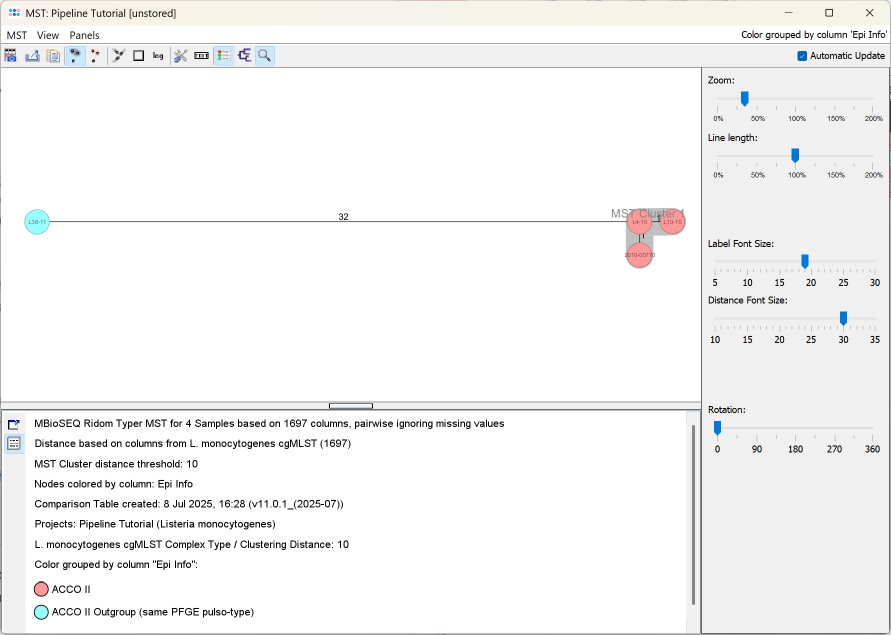
Task: Select the small node display mode
Action: pyautogui.click(x=96, y=55)
